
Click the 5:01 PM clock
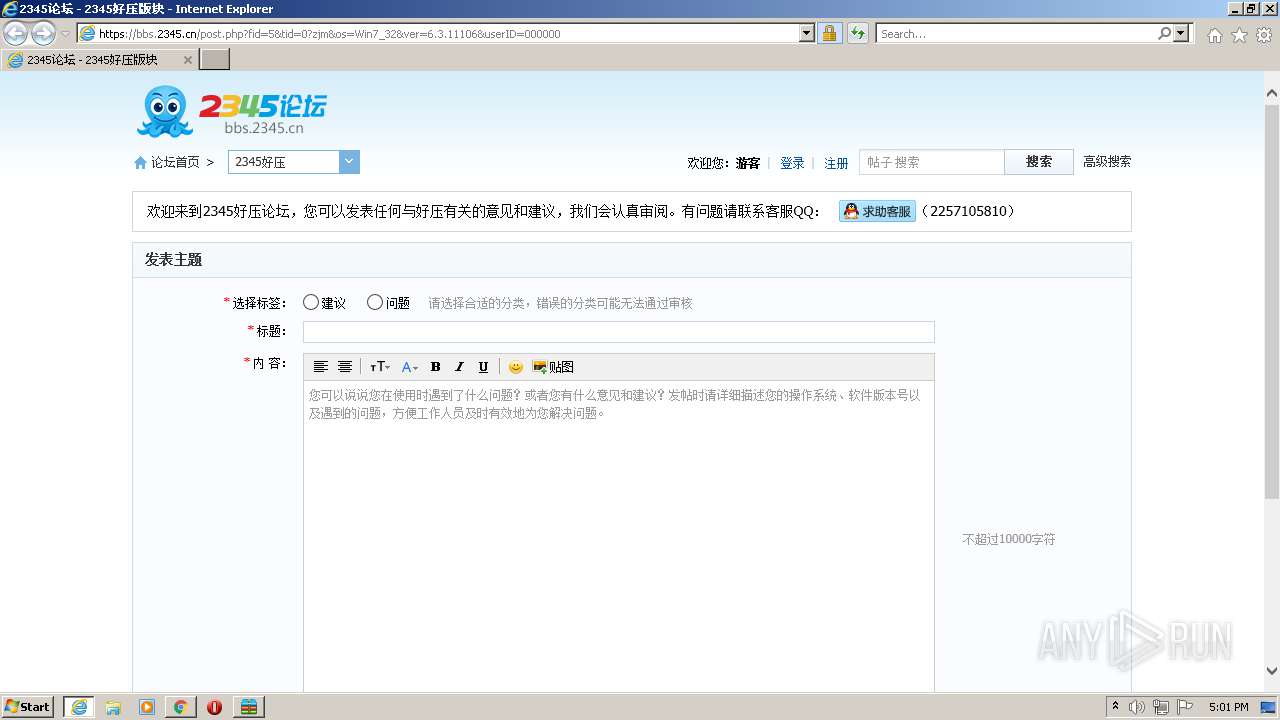click(1229, 707)
